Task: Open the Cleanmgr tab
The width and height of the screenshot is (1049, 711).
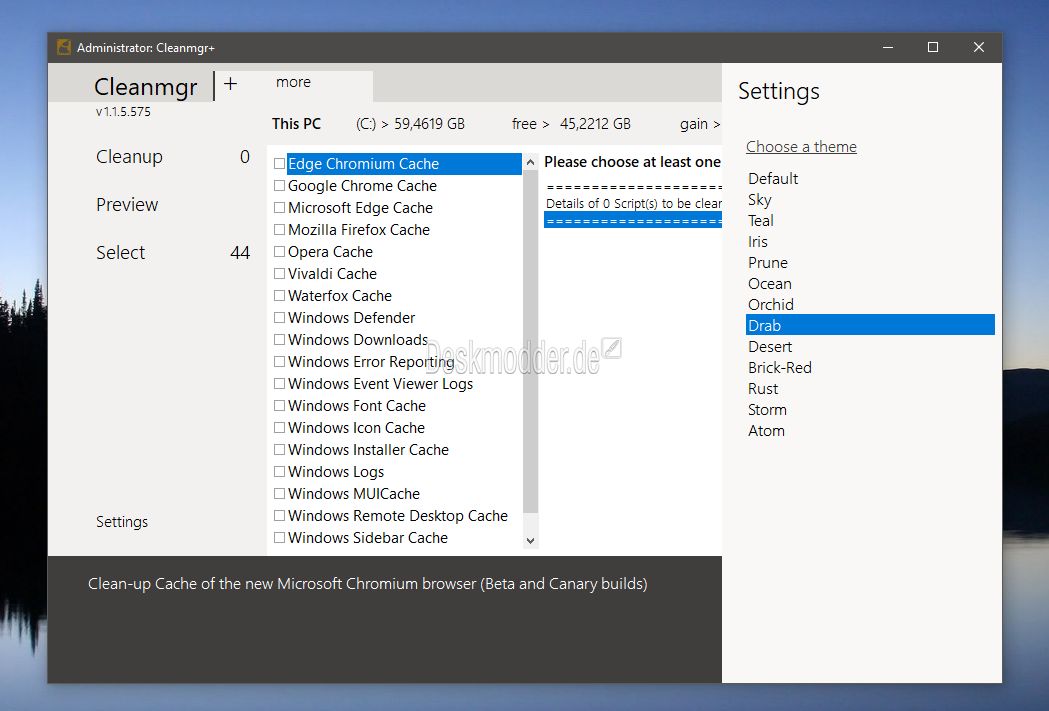Action: [x=146, y=87]
